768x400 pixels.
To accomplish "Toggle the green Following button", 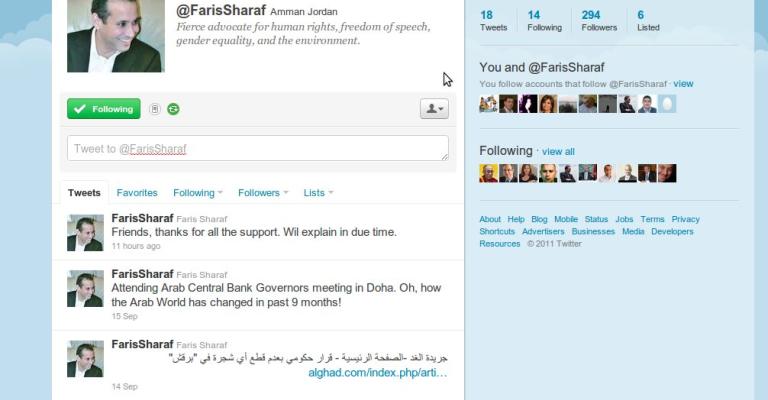I will tap(104, 109).
